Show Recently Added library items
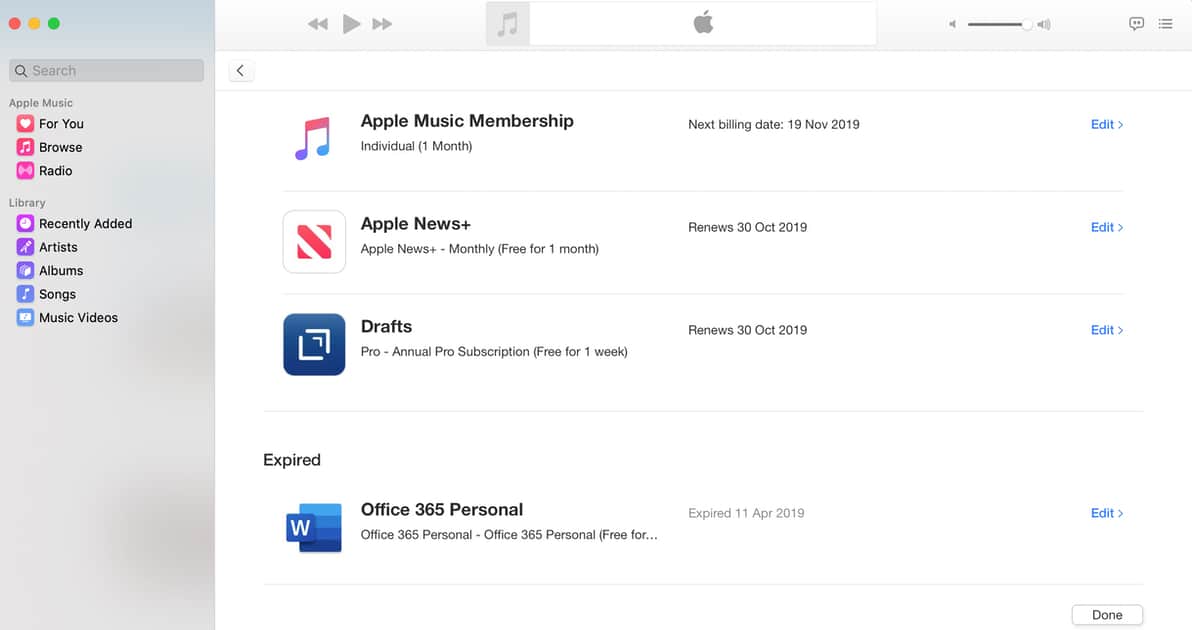 tap(85, 224)
